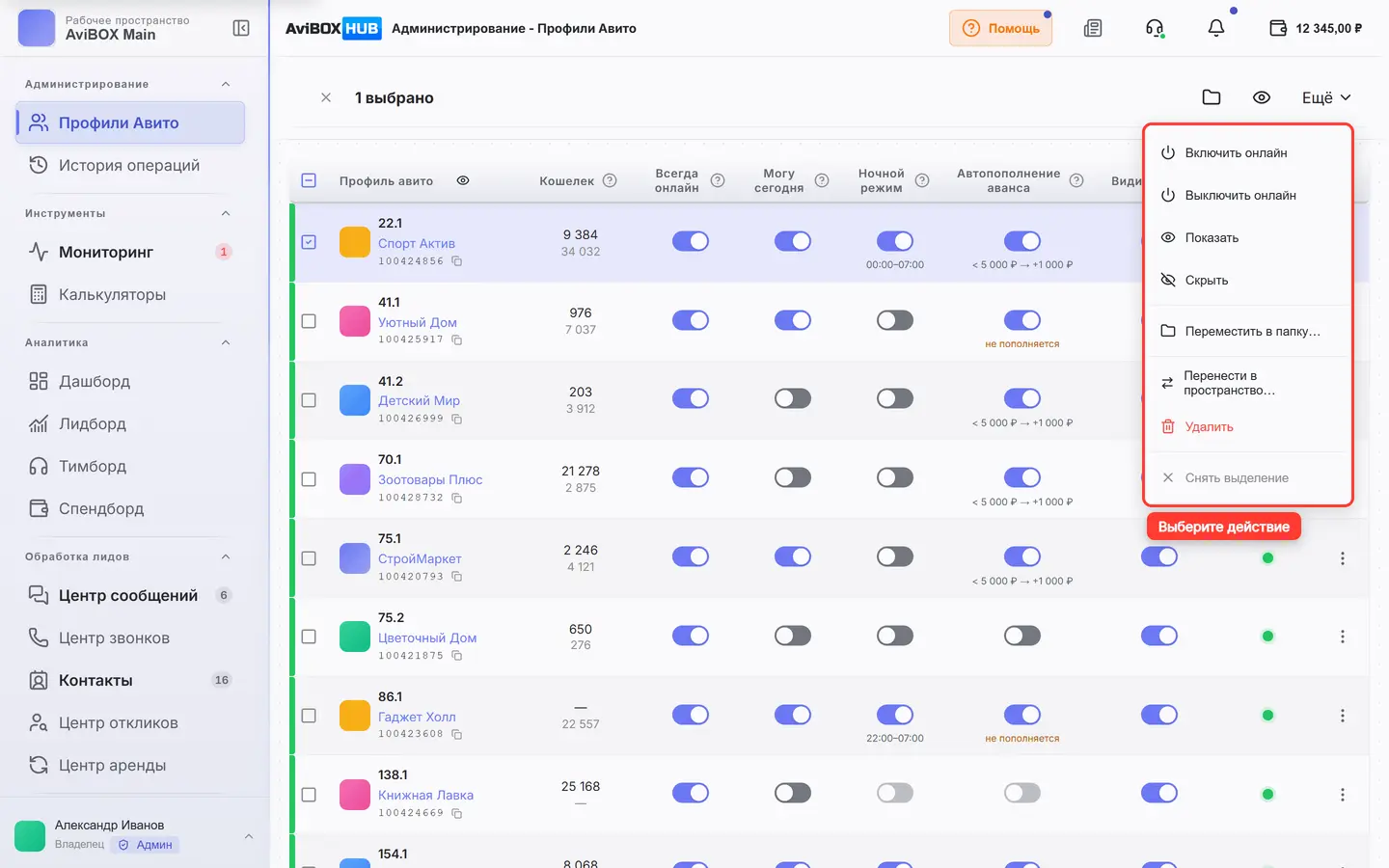Viewport: 1389px width, 868px height.
Task: Close the selection bar with the X icon
Action: coord(326,97)
